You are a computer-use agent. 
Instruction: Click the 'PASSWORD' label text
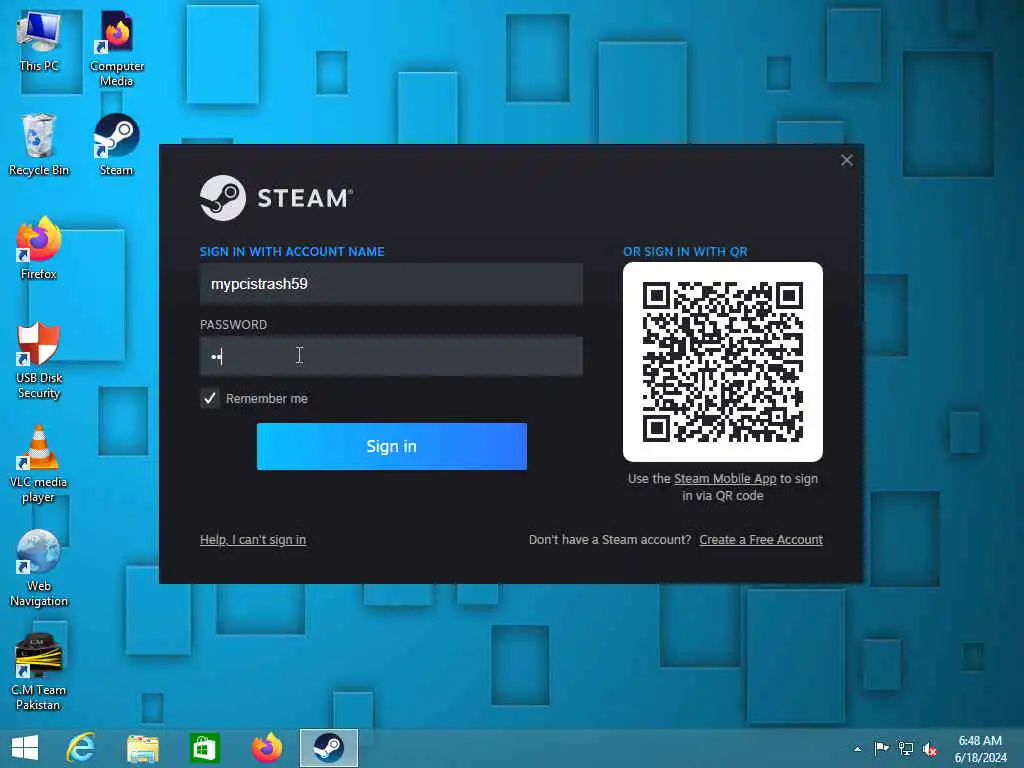(x=233, y=325)
